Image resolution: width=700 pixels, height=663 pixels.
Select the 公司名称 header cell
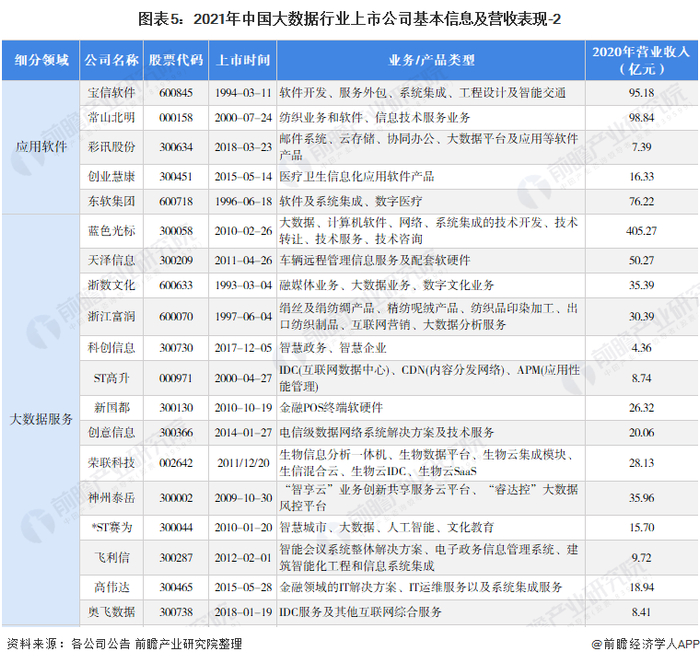tap(112, 60)
